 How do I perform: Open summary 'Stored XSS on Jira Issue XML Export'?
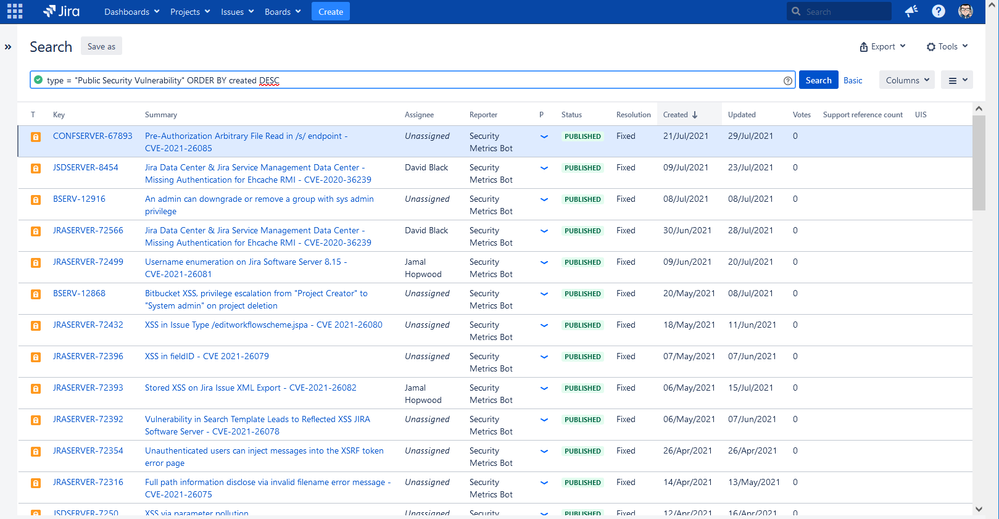coord(250,387)
